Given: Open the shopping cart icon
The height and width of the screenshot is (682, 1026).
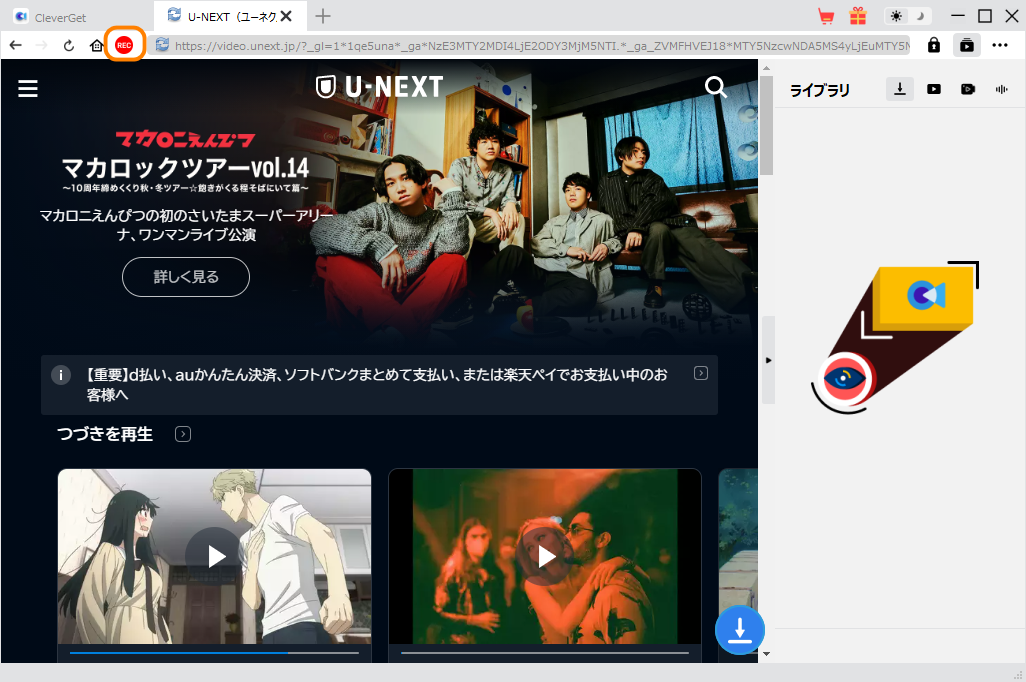Looking at the screenshot, I should [x=826, y=16].
